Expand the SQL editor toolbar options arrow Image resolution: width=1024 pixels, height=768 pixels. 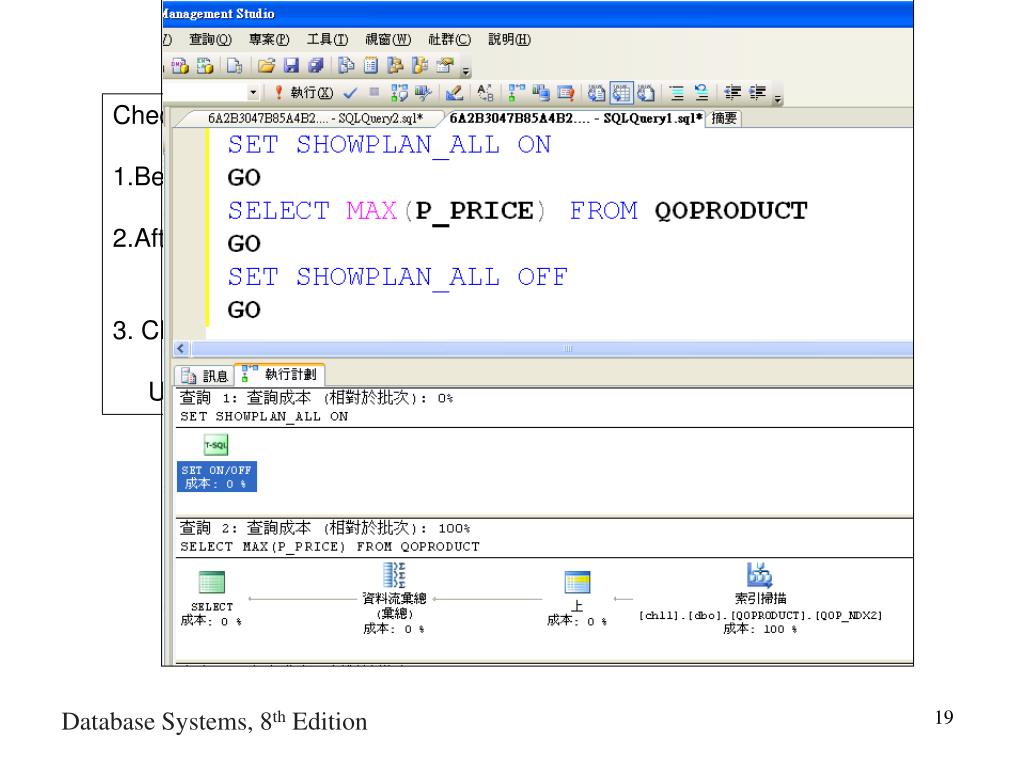point(777,97)
